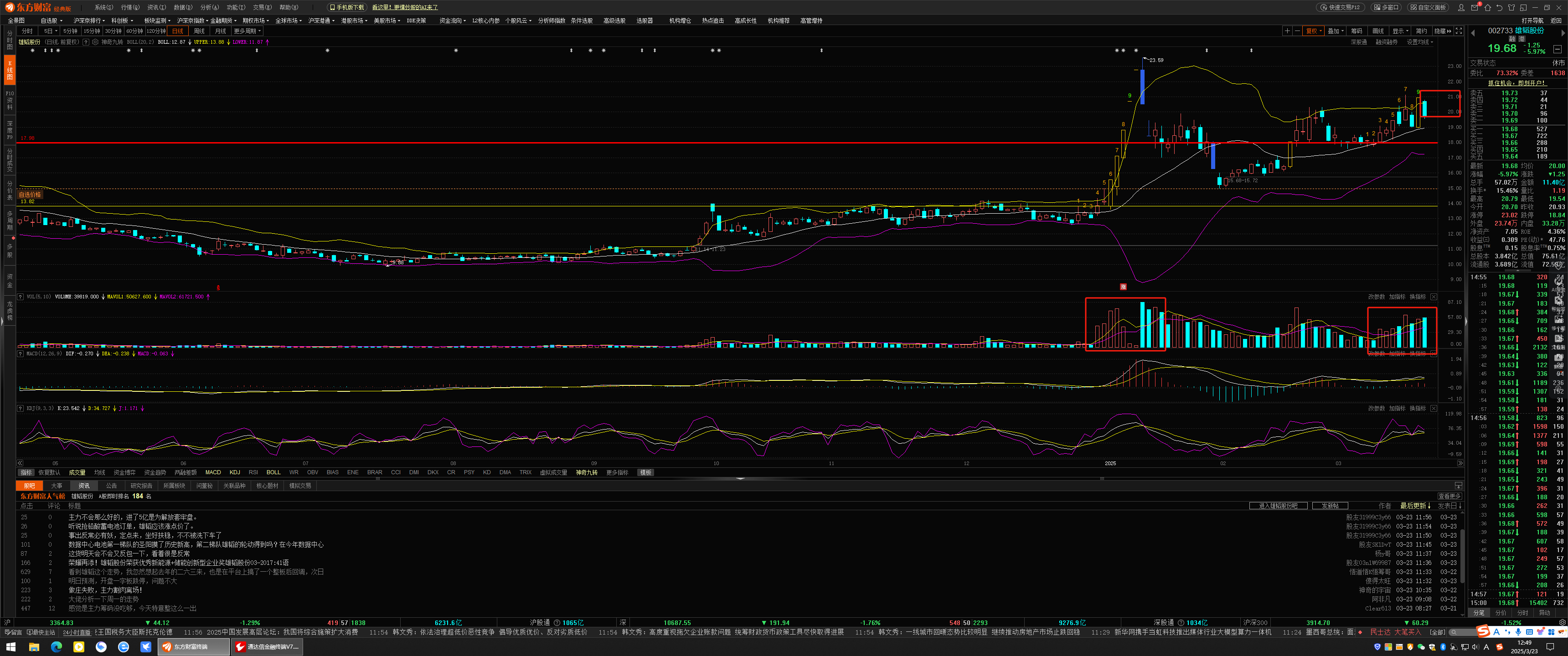Click the 发新帖 button

(1330, 506)
